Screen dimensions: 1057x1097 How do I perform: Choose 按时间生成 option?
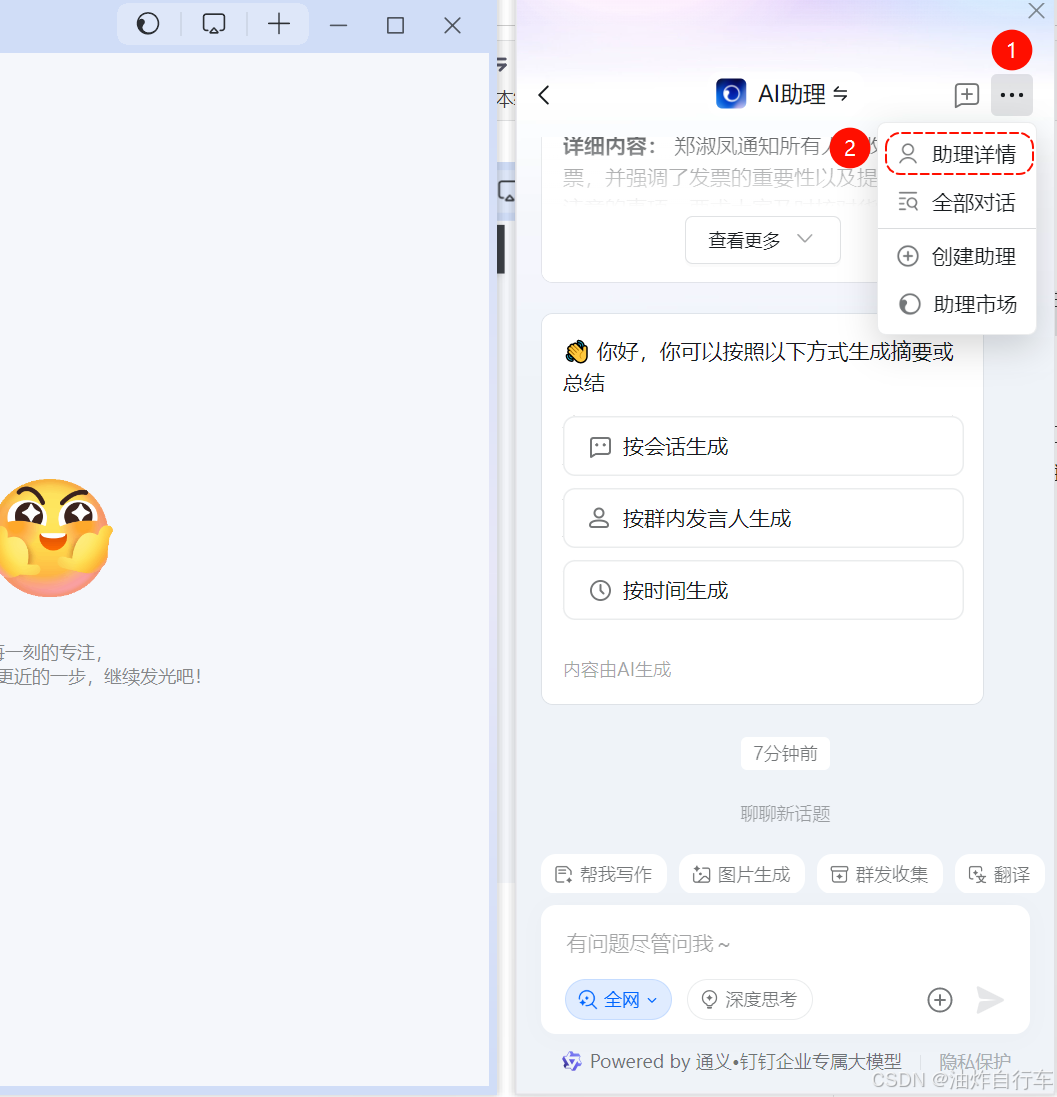763,590
